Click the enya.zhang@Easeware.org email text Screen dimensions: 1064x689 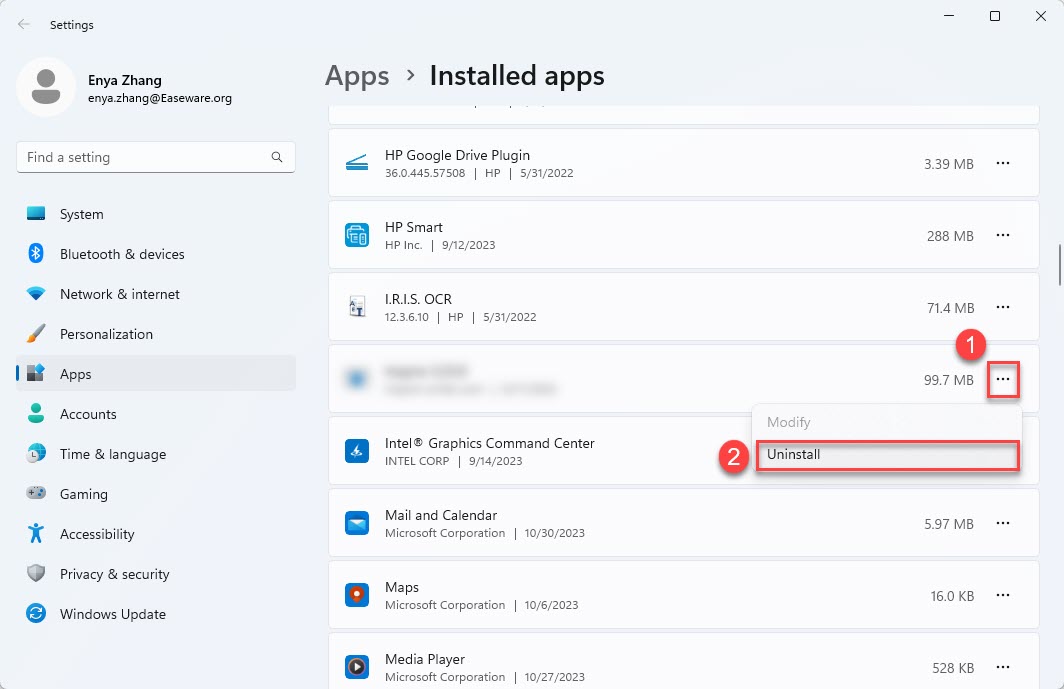click(x=160, y=98)
